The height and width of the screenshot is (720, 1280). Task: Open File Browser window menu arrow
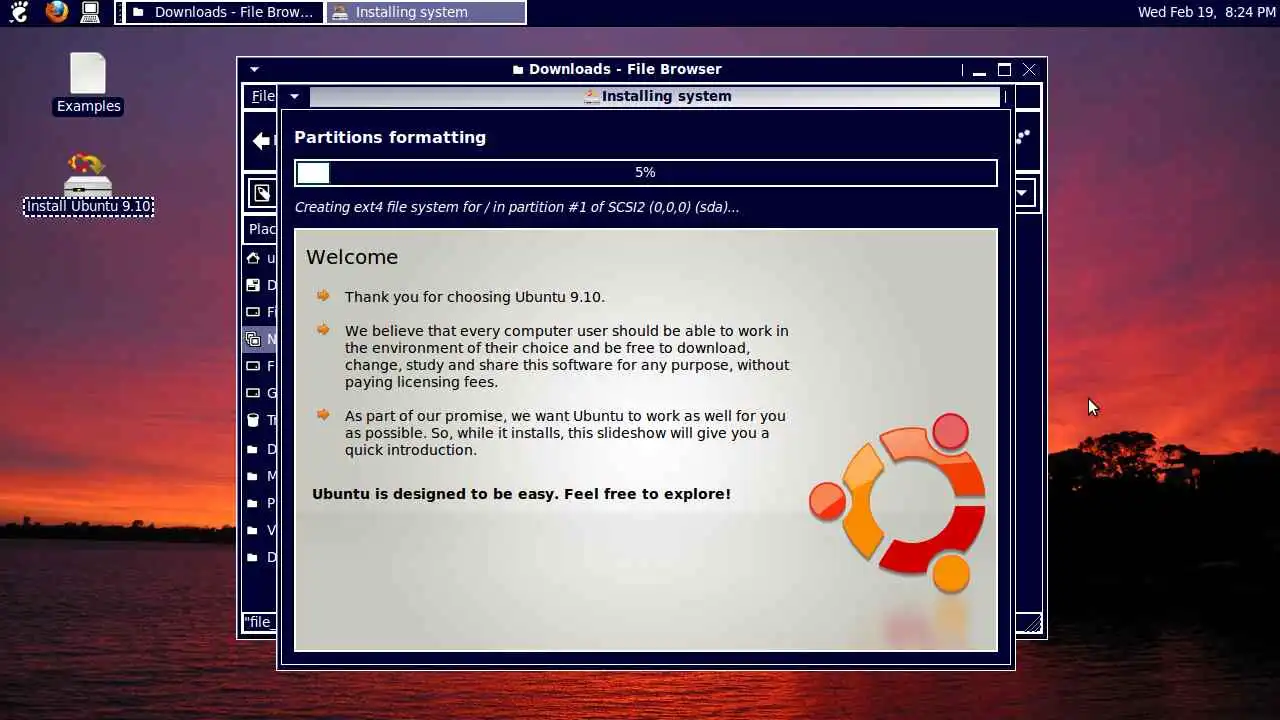click(254, 69)
